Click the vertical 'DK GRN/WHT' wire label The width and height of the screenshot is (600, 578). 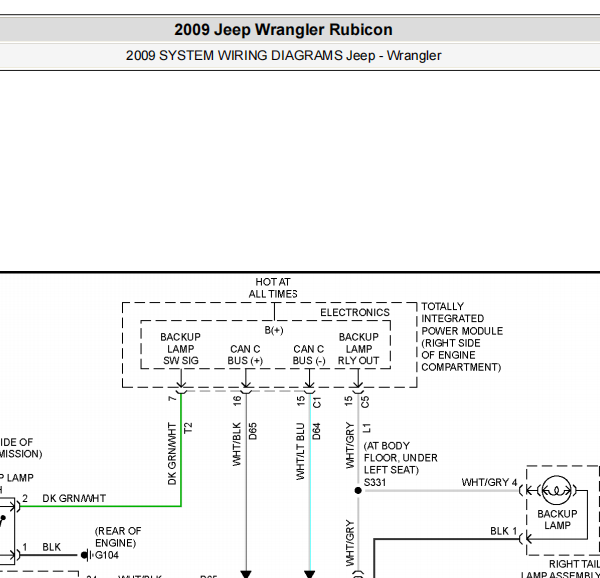tap(172, 454)
